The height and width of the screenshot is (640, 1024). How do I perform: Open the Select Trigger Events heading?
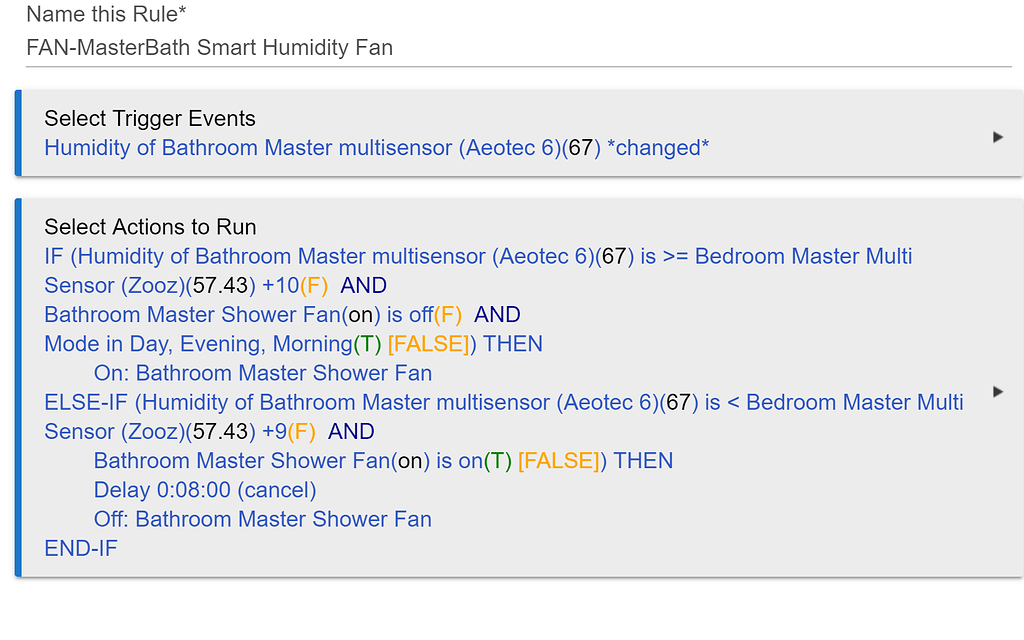click(150, 118)
